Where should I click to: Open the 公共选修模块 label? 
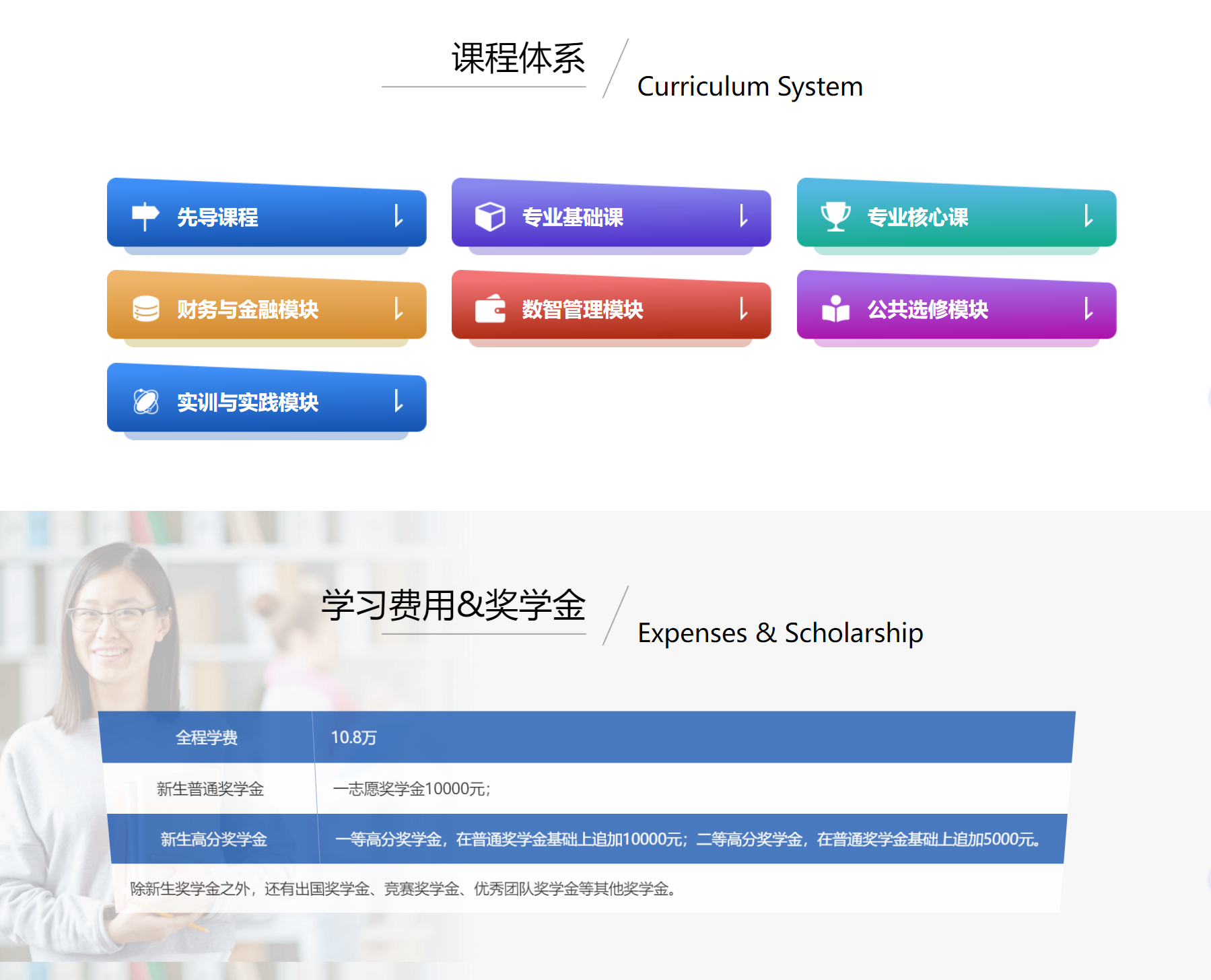tap(928, 309)
